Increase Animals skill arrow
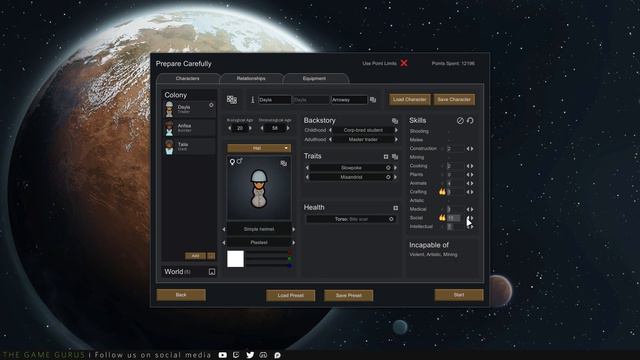640x360 pixels. (472, 183)
